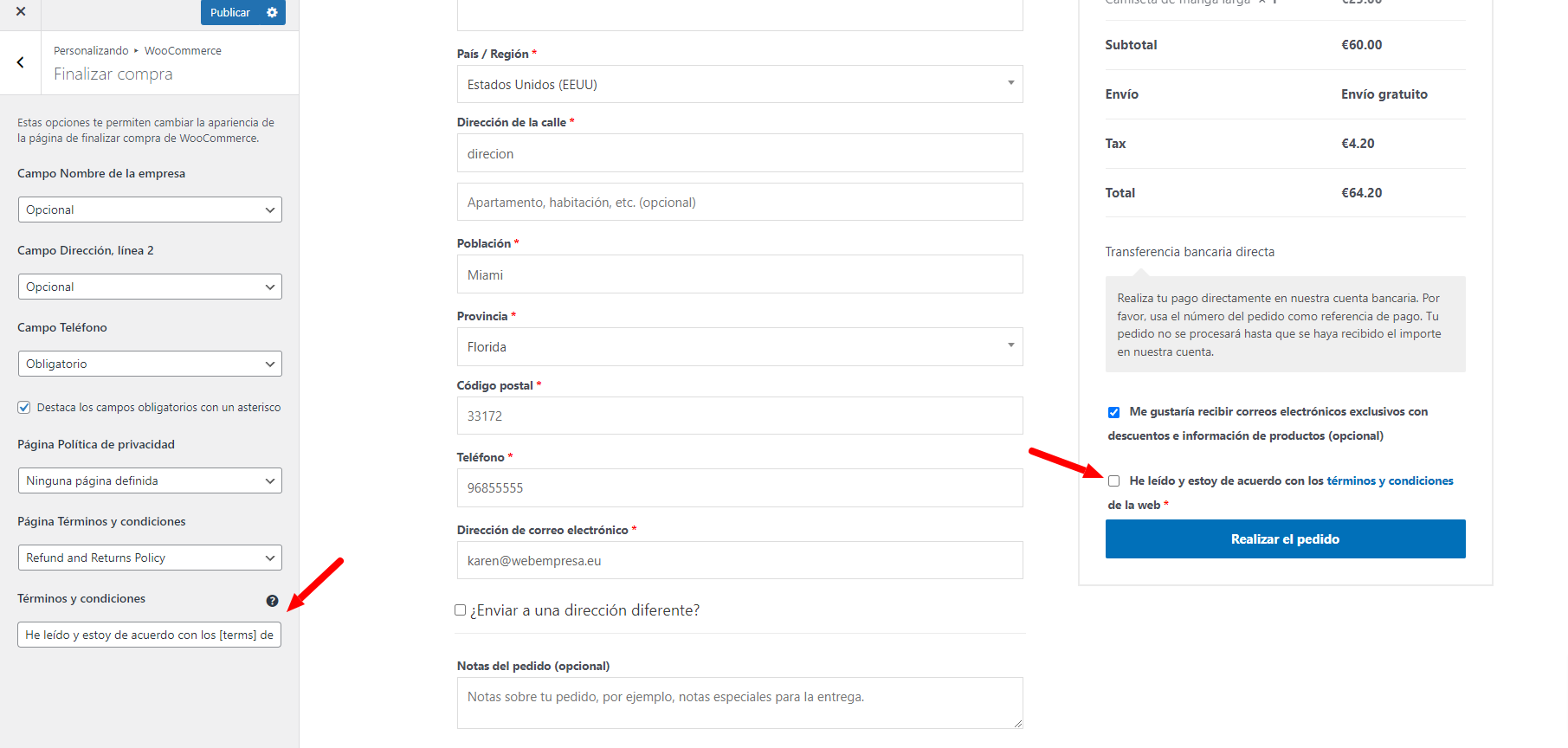The height and width of the screenshot is (748, 1568).
Task: Open the términos y condiciones link
Action: 1390,480
